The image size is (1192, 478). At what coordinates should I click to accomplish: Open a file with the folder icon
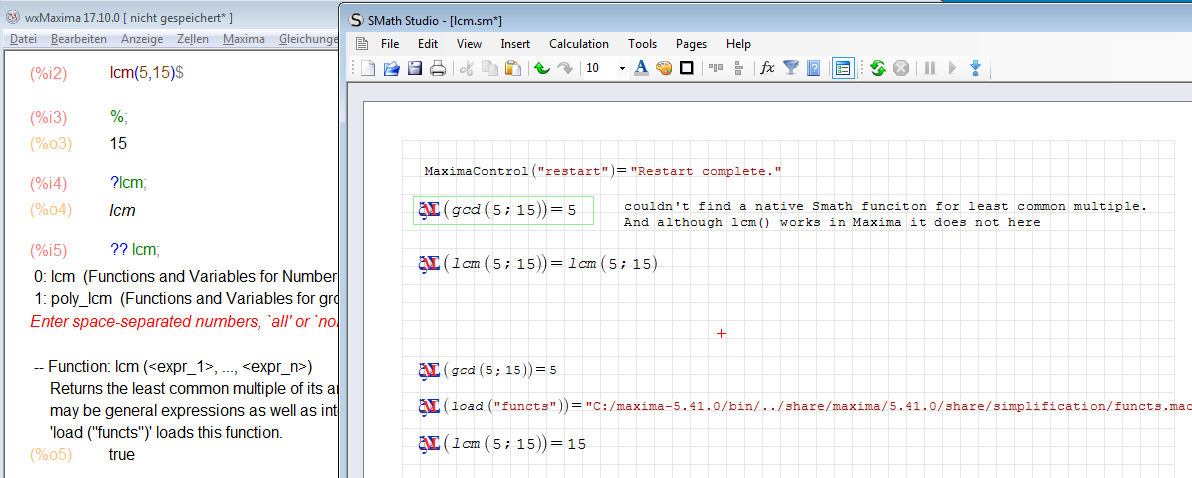391,68
